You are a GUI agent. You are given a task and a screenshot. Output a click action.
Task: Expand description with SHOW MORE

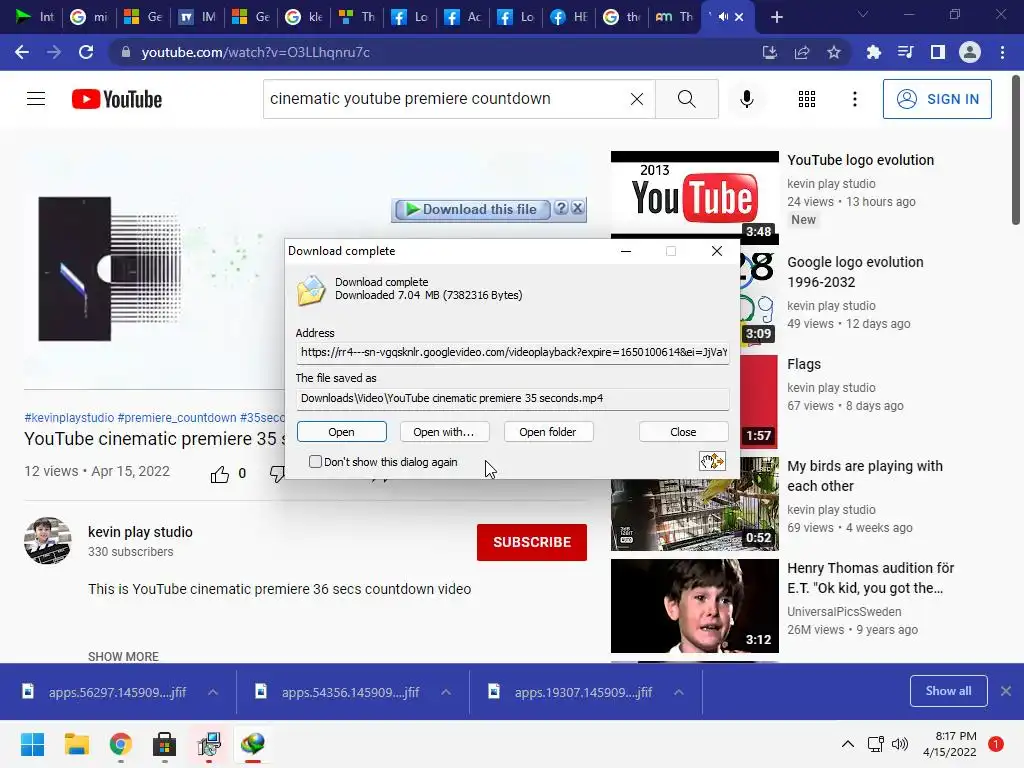point(123,656)
